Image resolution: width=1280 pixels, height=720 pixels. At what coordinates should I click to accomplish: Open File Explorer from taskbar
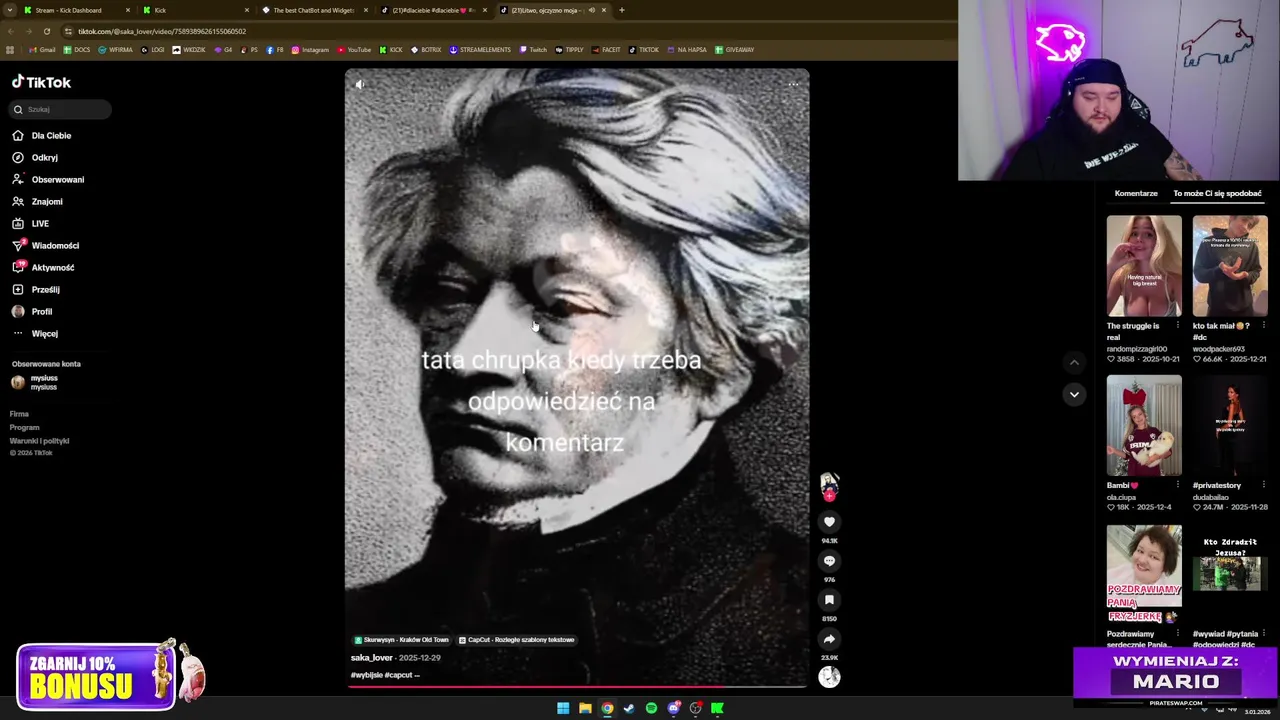pyautogui.click(x=585, y=708)
